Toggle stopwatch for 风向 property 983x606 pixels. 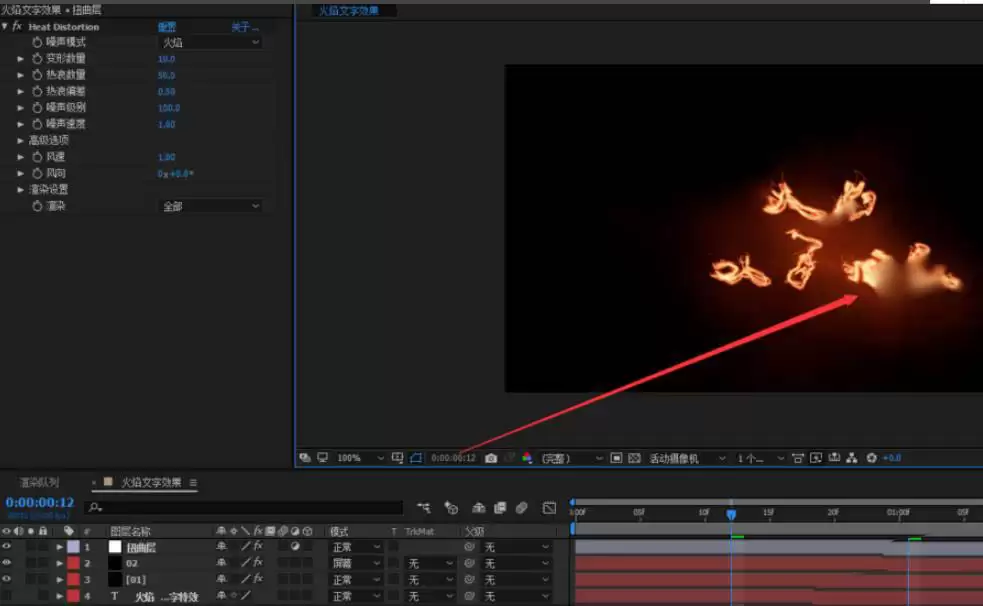pos(37,173)
